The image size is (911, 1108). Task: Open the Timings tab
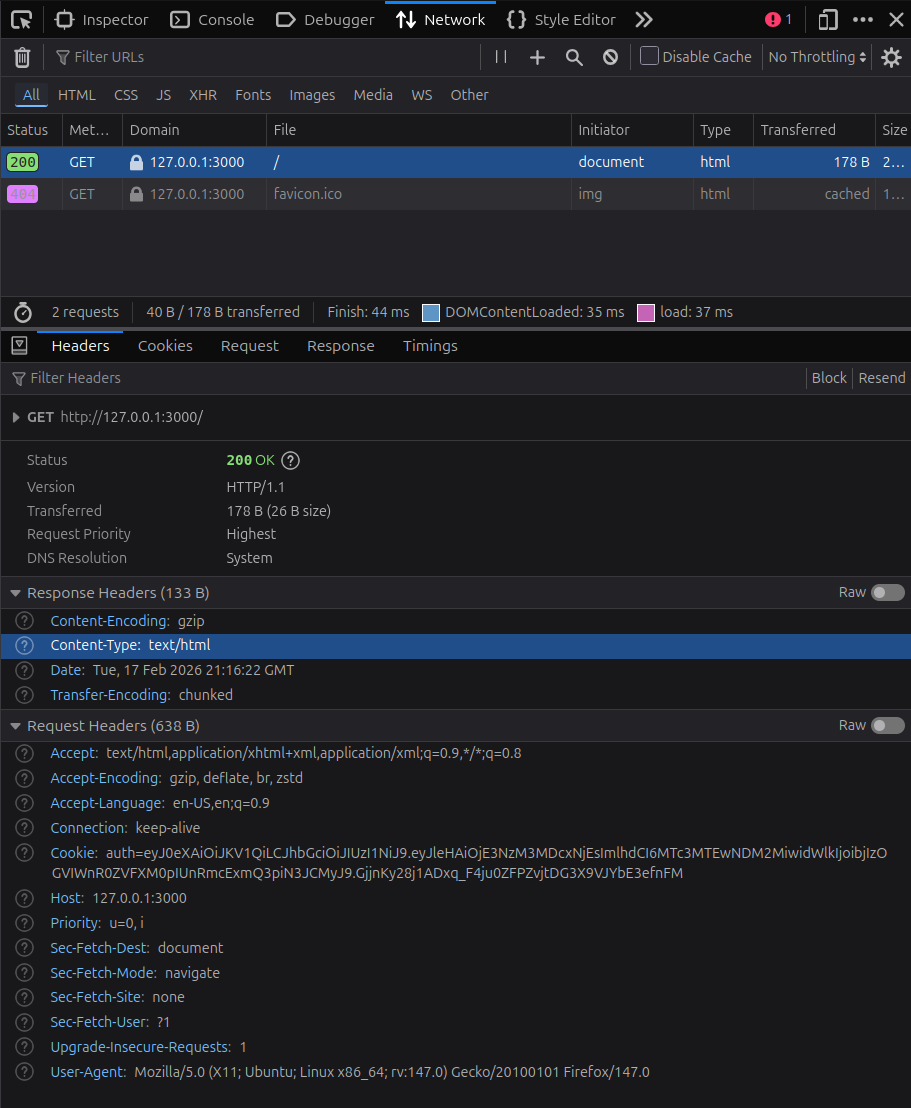pyautogui.click(x=430, y=346)
